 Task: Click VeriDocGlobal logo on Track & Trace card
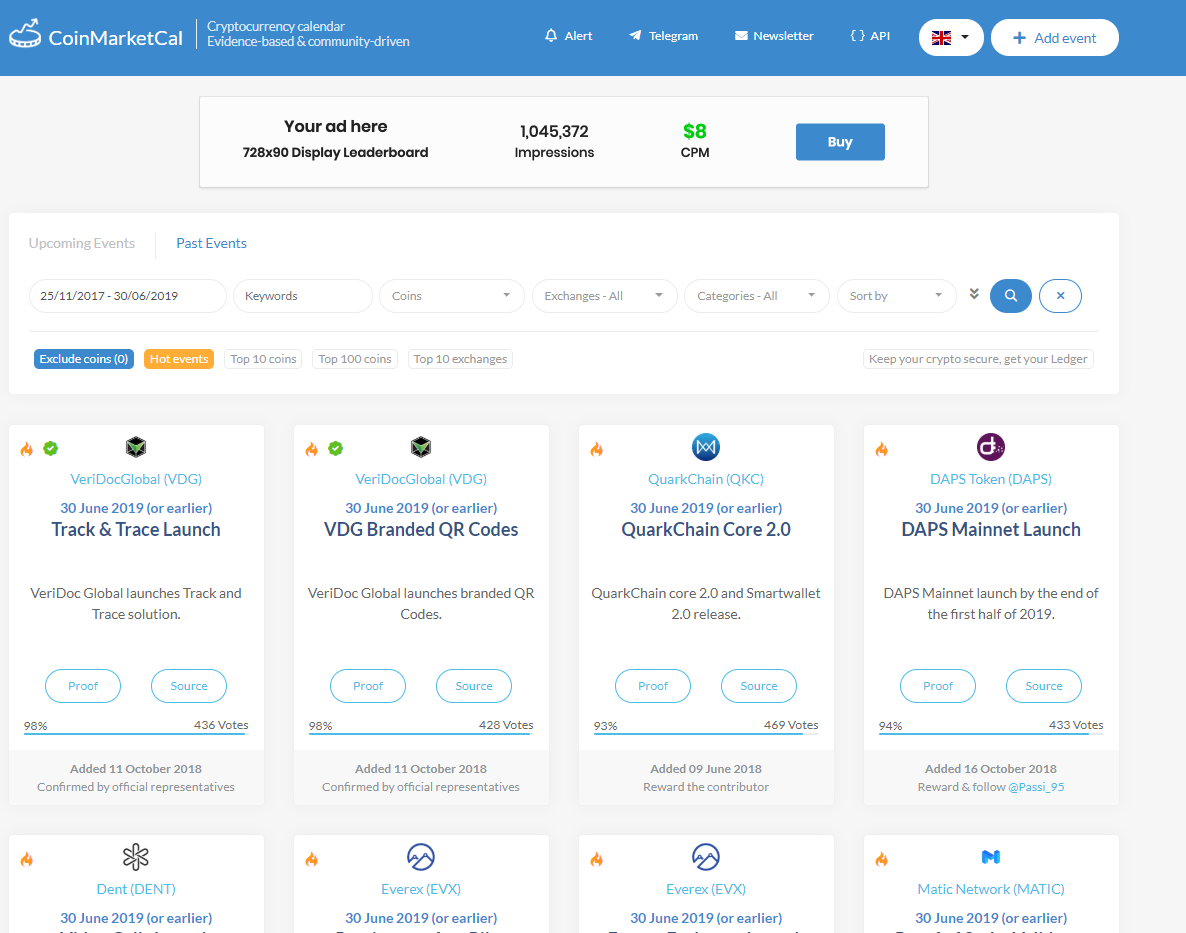[x=136, y=447]
